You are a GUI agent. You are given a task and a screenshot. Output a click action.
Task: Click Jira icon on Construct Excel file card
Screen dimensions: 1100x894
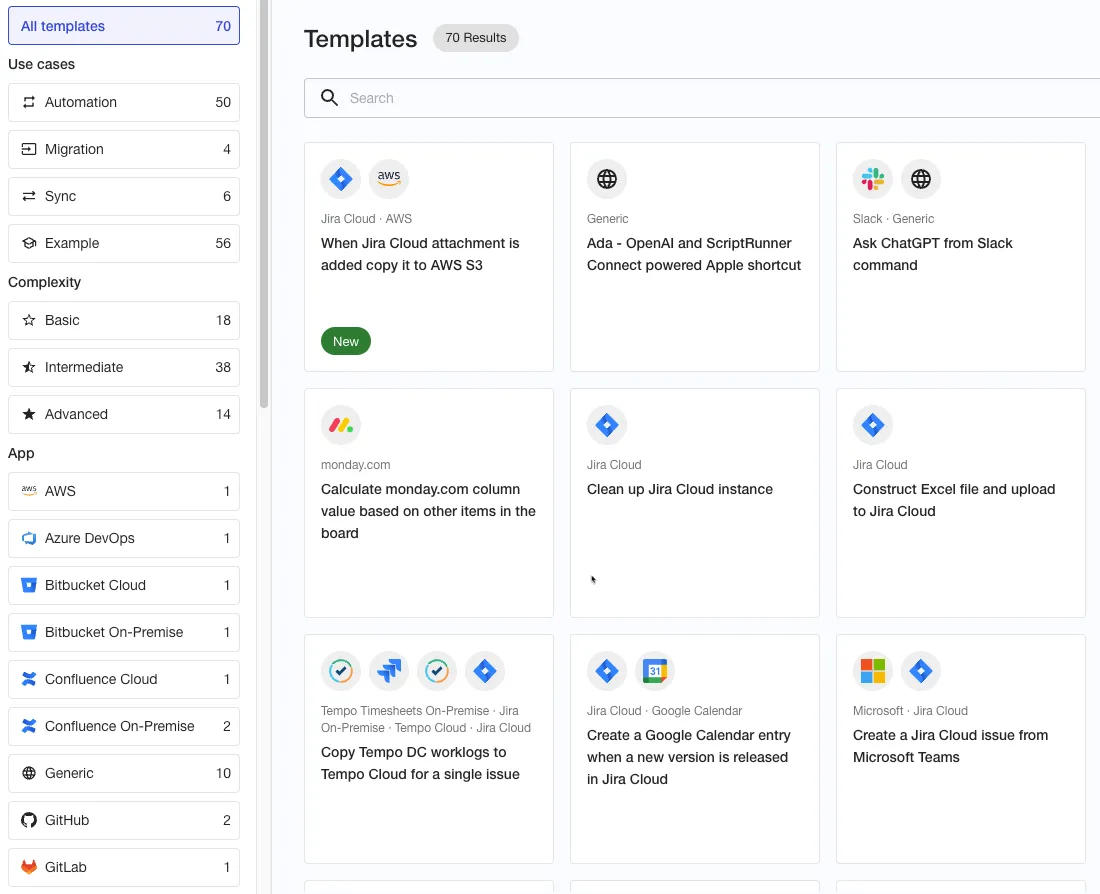point(873,425)
